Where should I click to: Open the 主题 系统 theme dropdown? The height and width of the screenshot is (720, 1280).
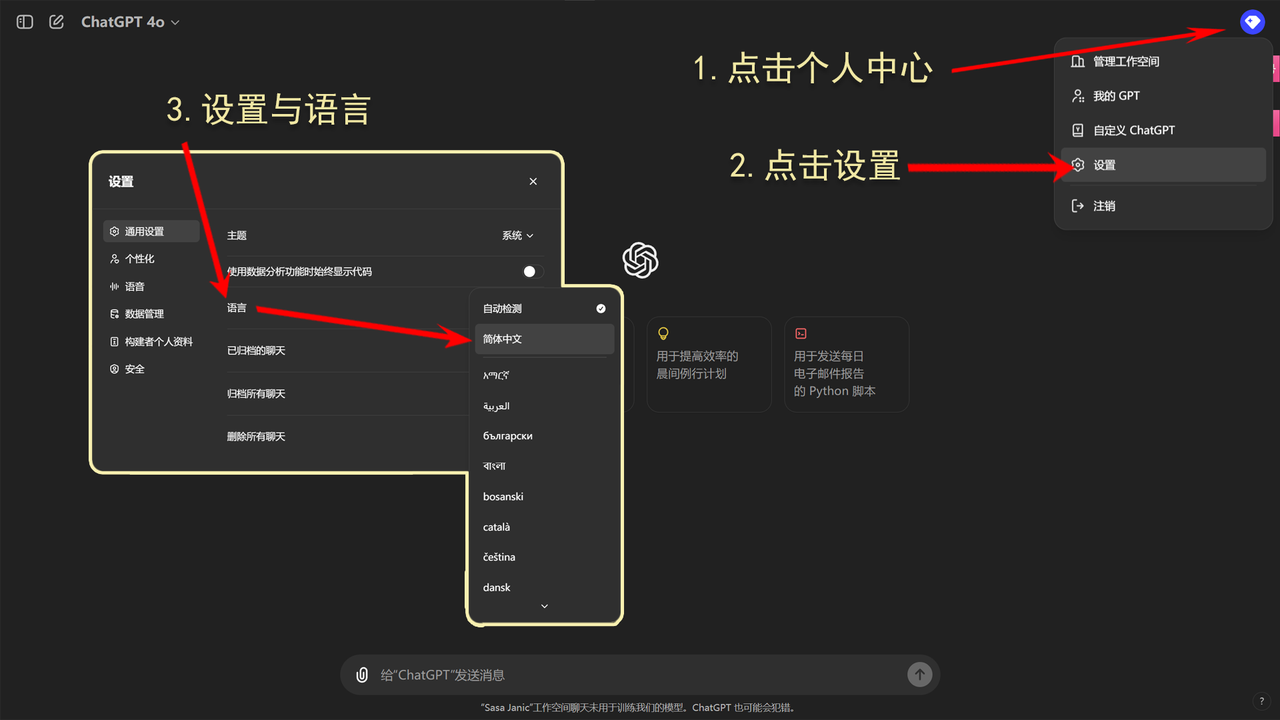point(518,236)
